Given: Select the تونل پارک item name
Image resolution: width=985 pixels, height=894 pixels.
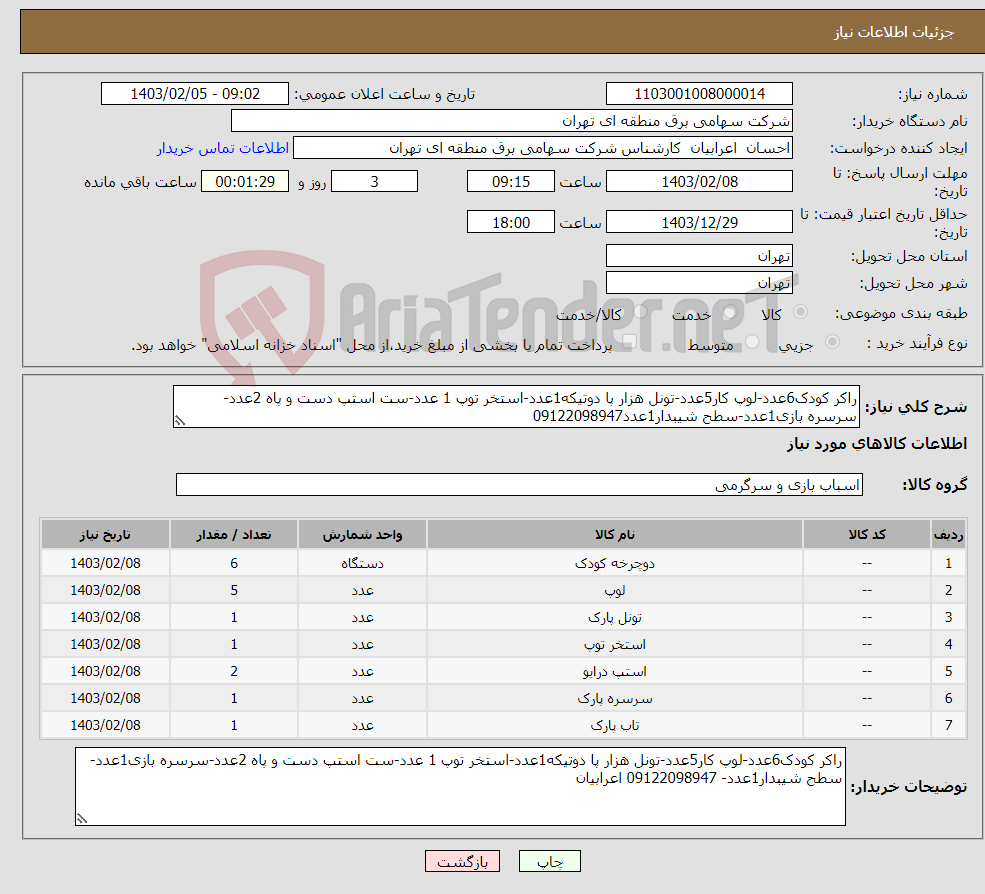Looking at the screenshot, I should [614, 618].
